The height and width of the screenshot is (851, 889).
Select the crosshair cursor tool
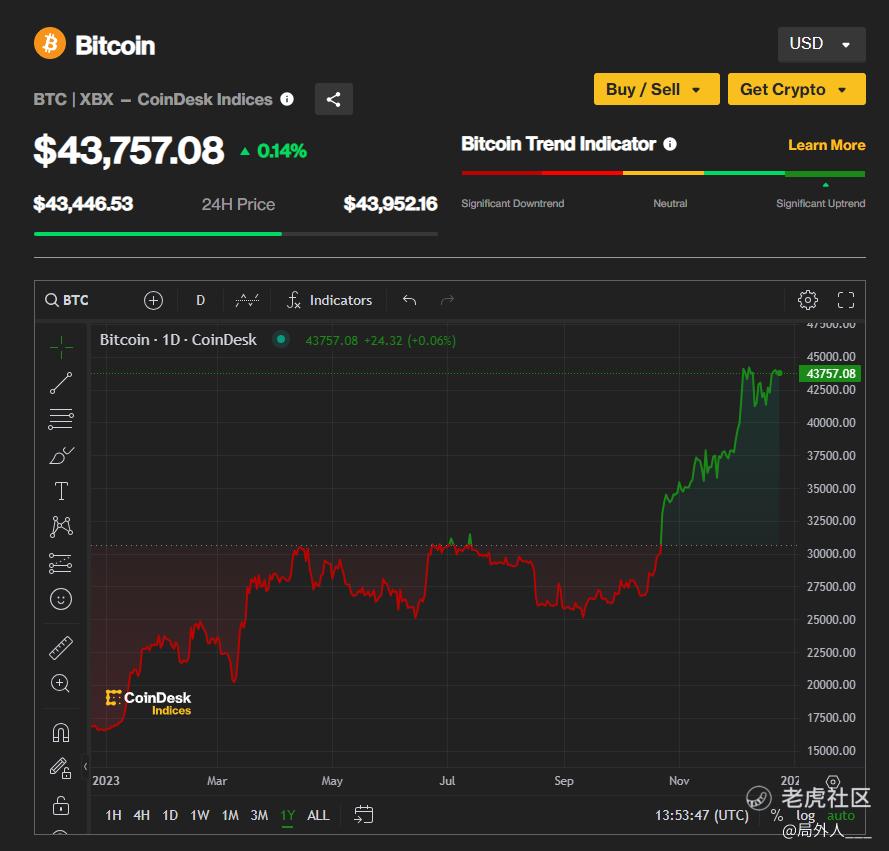pos(61,347)
